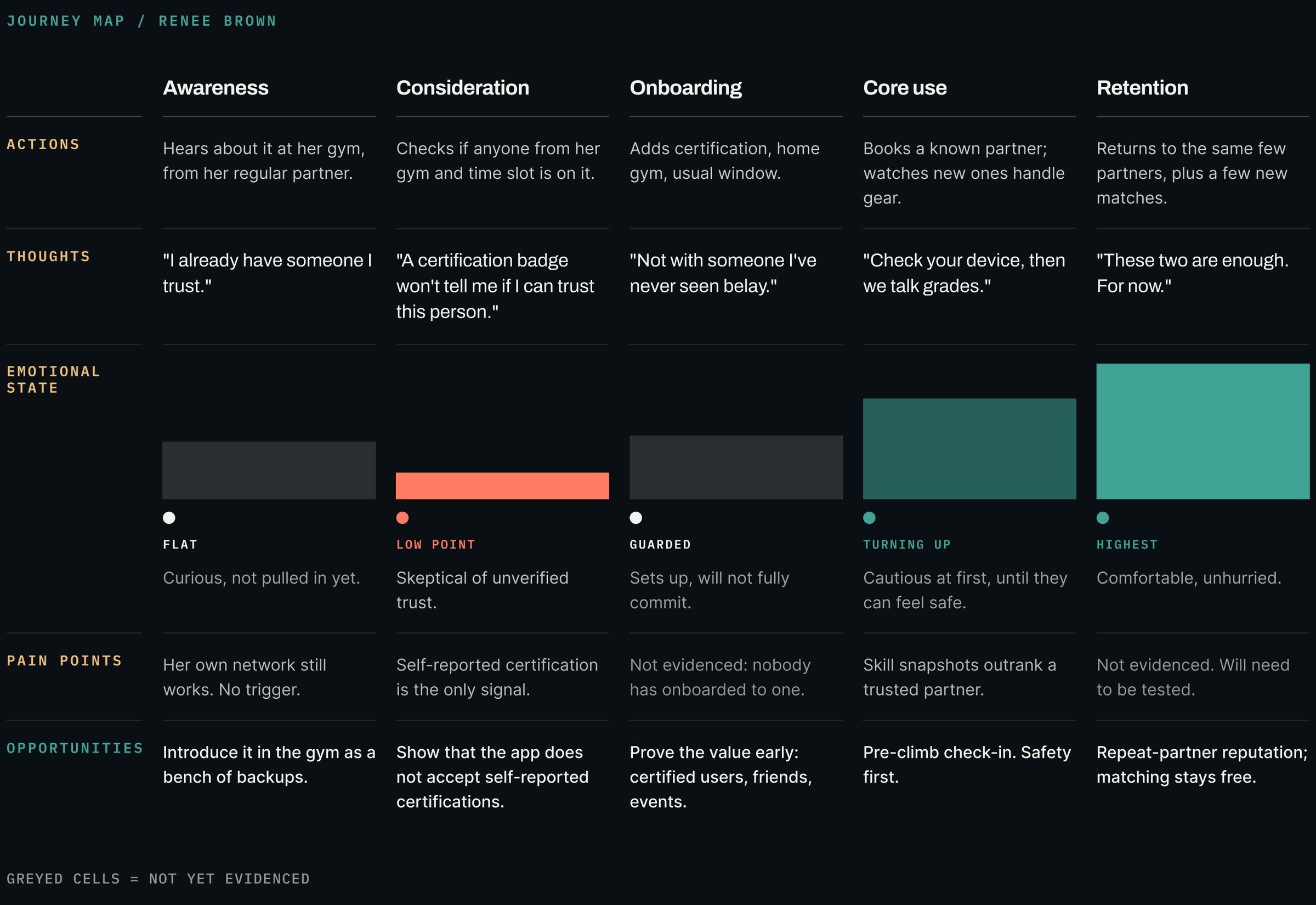Click "Pre-climb check-in. Safety first." opportunity

tap(967, 765)
